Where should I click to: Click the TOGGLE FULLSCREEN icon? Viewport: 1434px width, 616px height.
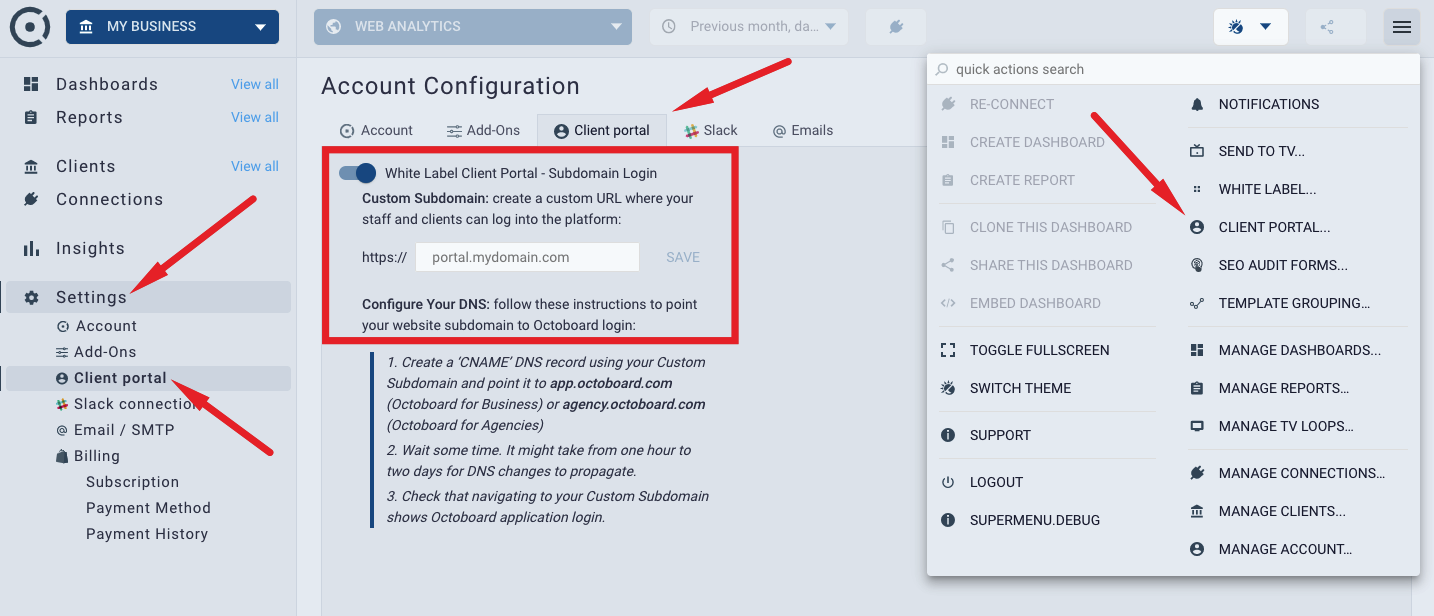[x=948, y=350]
